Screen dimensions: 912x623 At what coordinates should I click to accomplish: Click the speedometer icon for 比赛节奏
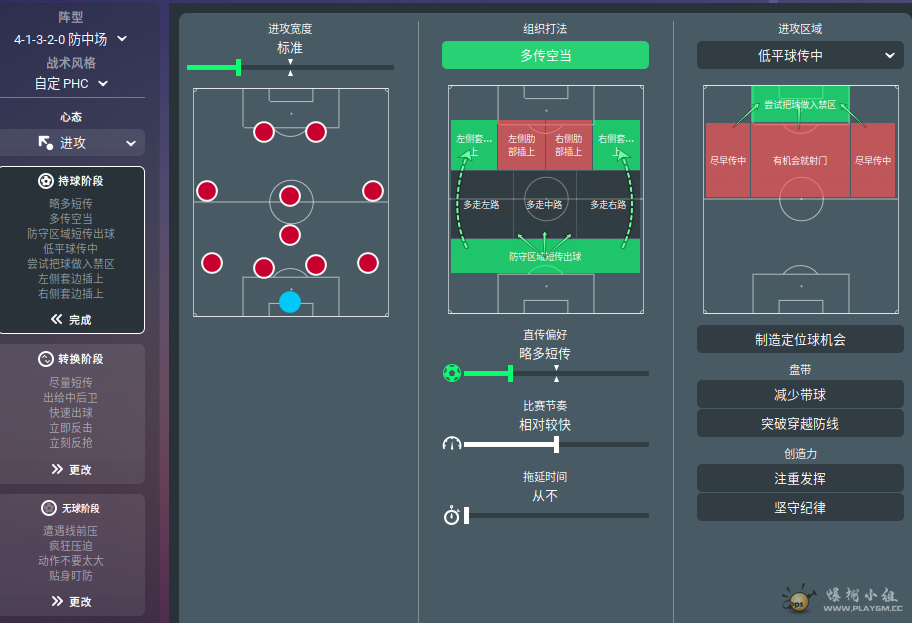pos(452,444)
